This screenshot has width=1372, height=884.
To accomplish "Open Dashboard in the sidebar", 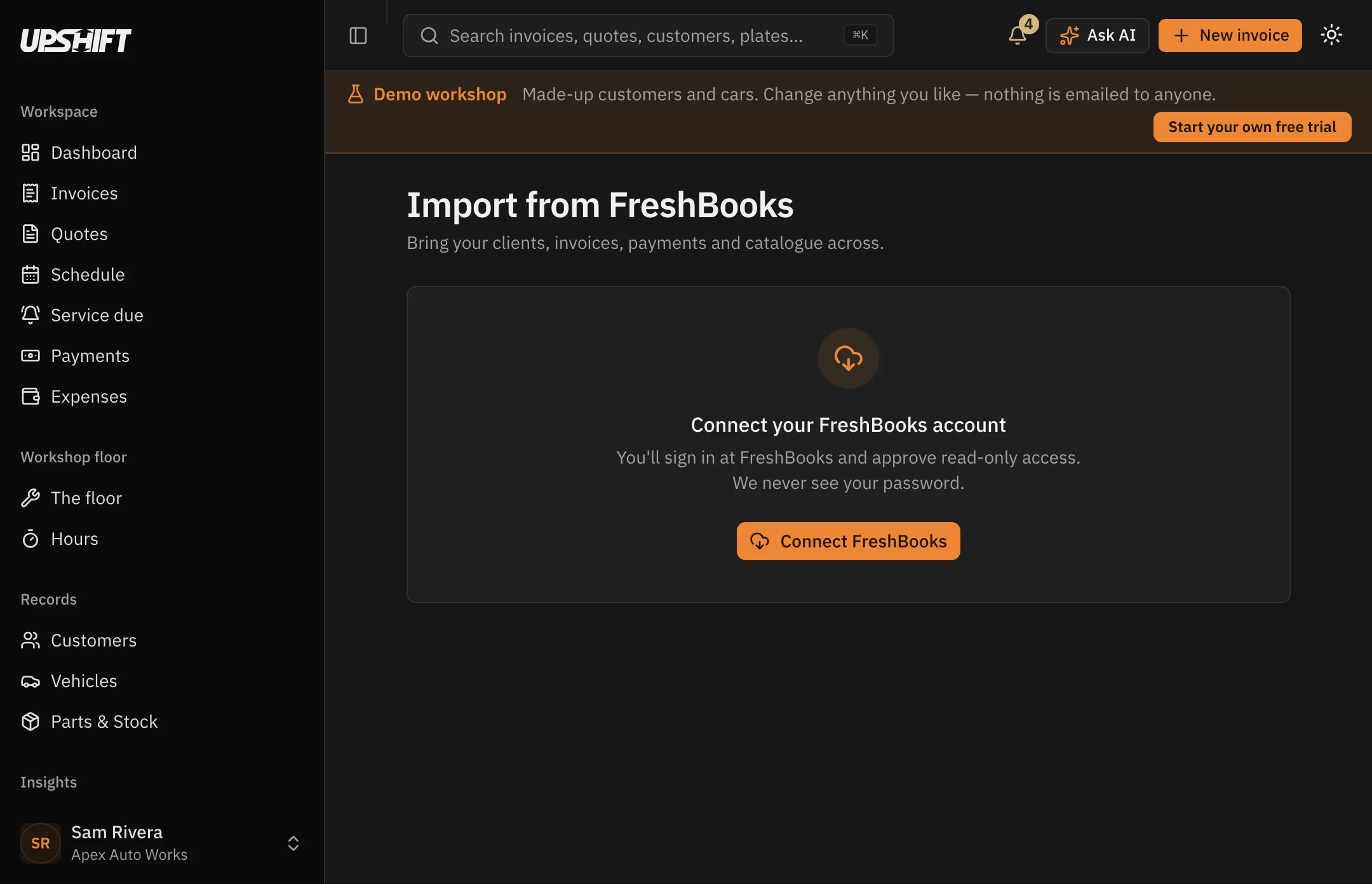I will click(x=162, y=152).
